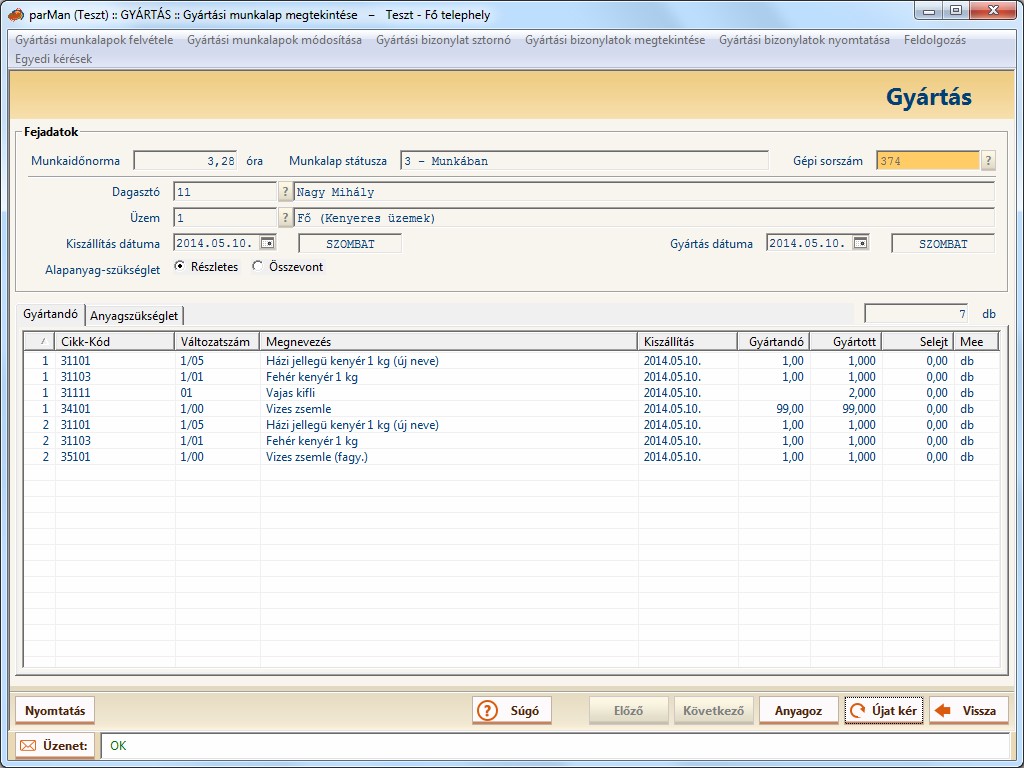Click the disabled Előző button

(628, 711)
